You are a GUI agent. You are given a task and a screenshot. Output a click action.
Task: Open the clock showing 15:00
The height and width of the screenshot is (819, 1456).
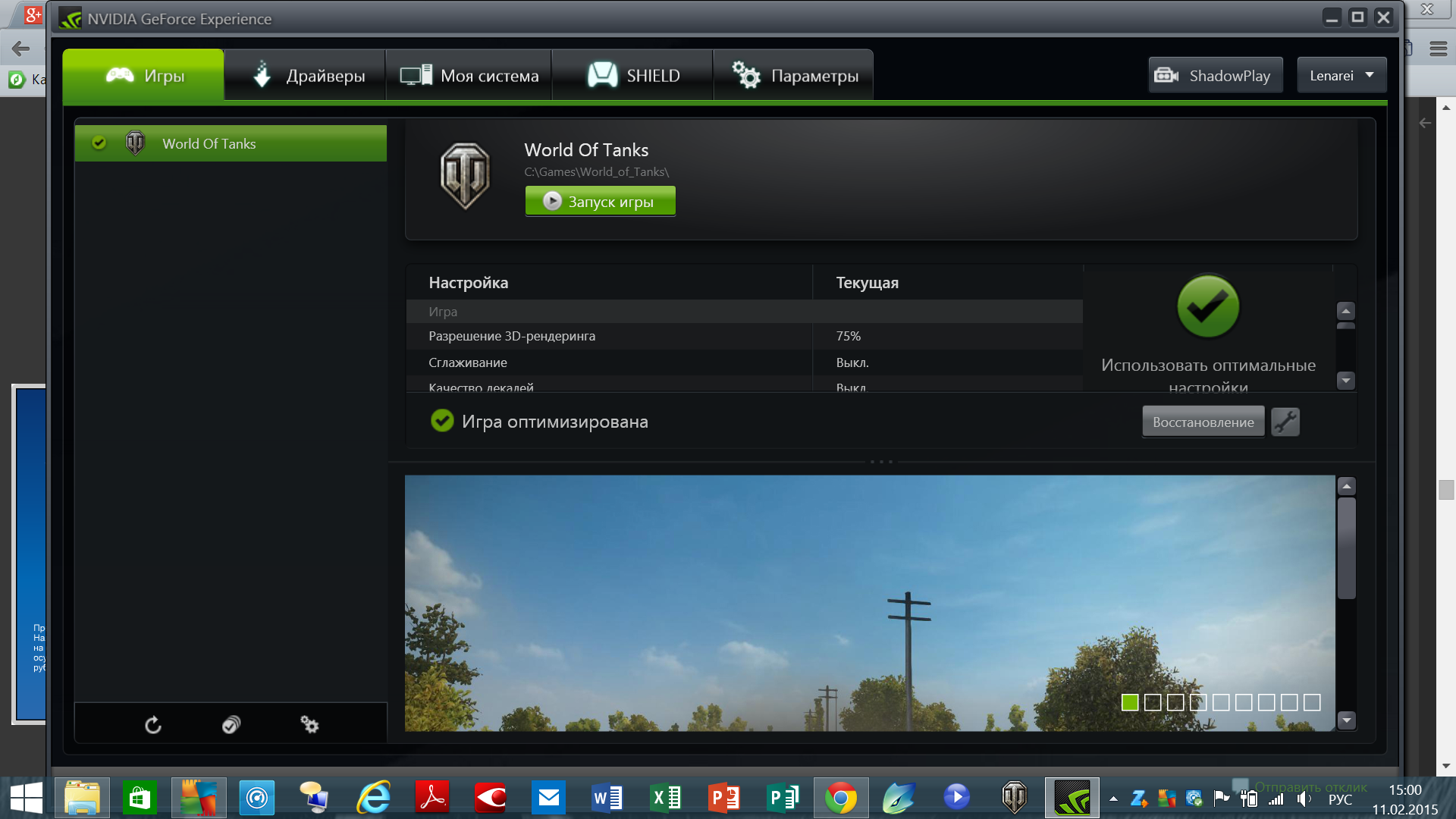coord(1405,790)
